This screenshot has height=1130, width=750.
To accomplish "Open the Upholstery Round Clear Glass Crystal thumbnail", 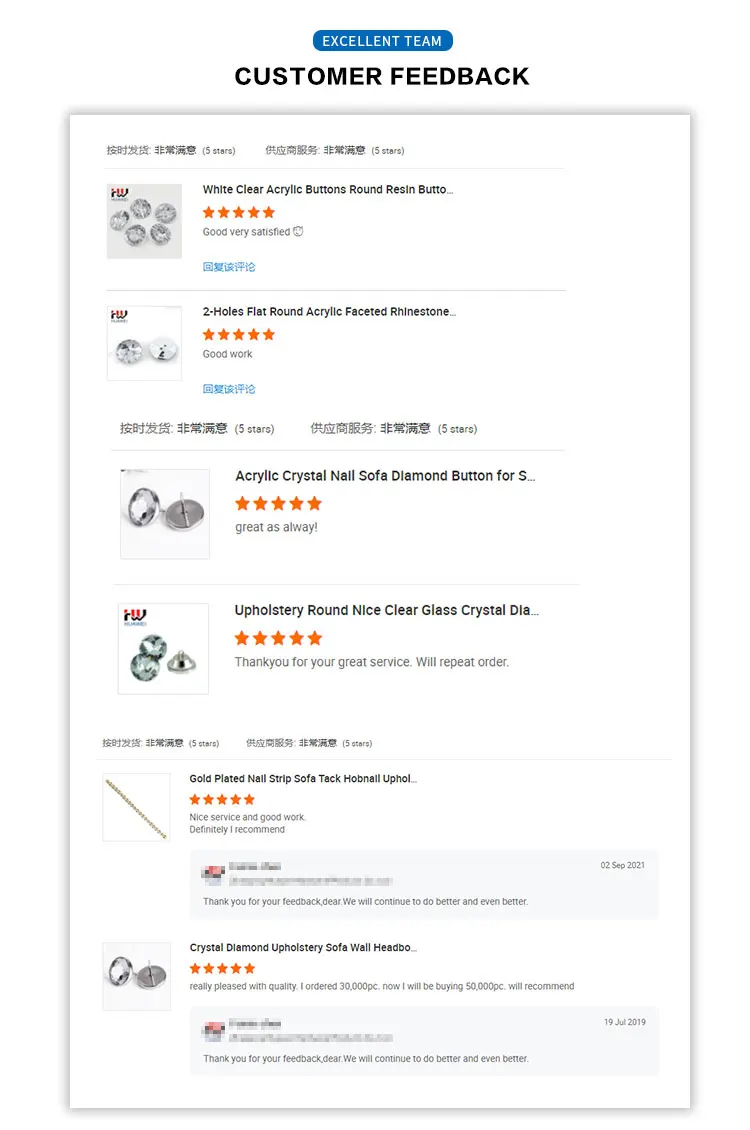I will 164,649.
